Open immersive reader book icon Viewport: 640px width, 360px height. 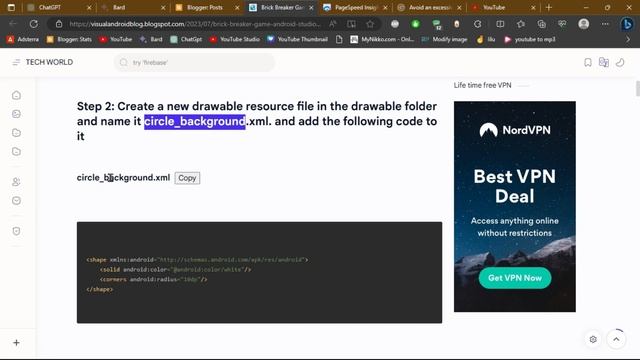click(x=351, y=24)
